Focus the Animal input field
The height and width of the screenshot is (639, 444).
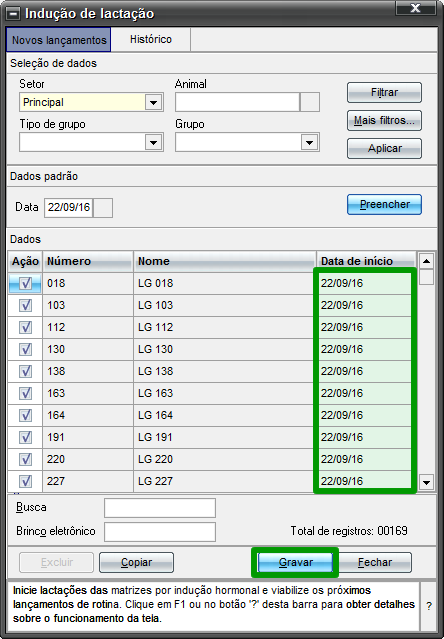pyautogui.click(x=237, y=102)
